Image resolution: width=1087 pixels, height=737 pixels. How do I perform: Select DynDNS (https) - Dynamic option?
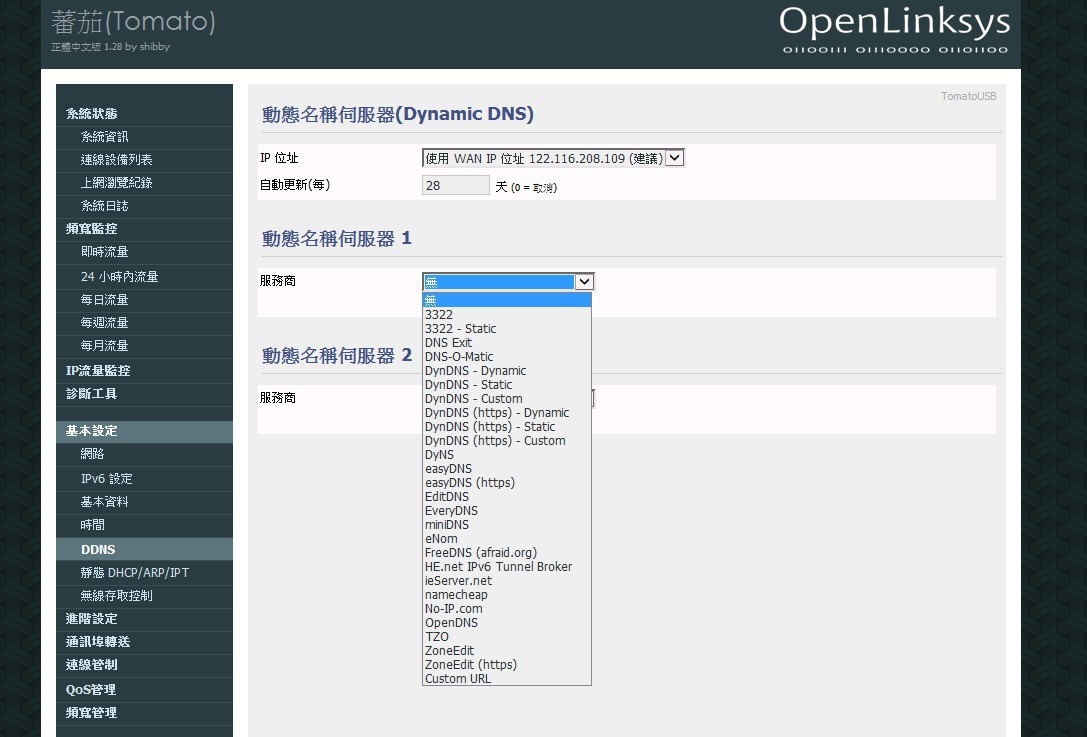pos(507,413)
